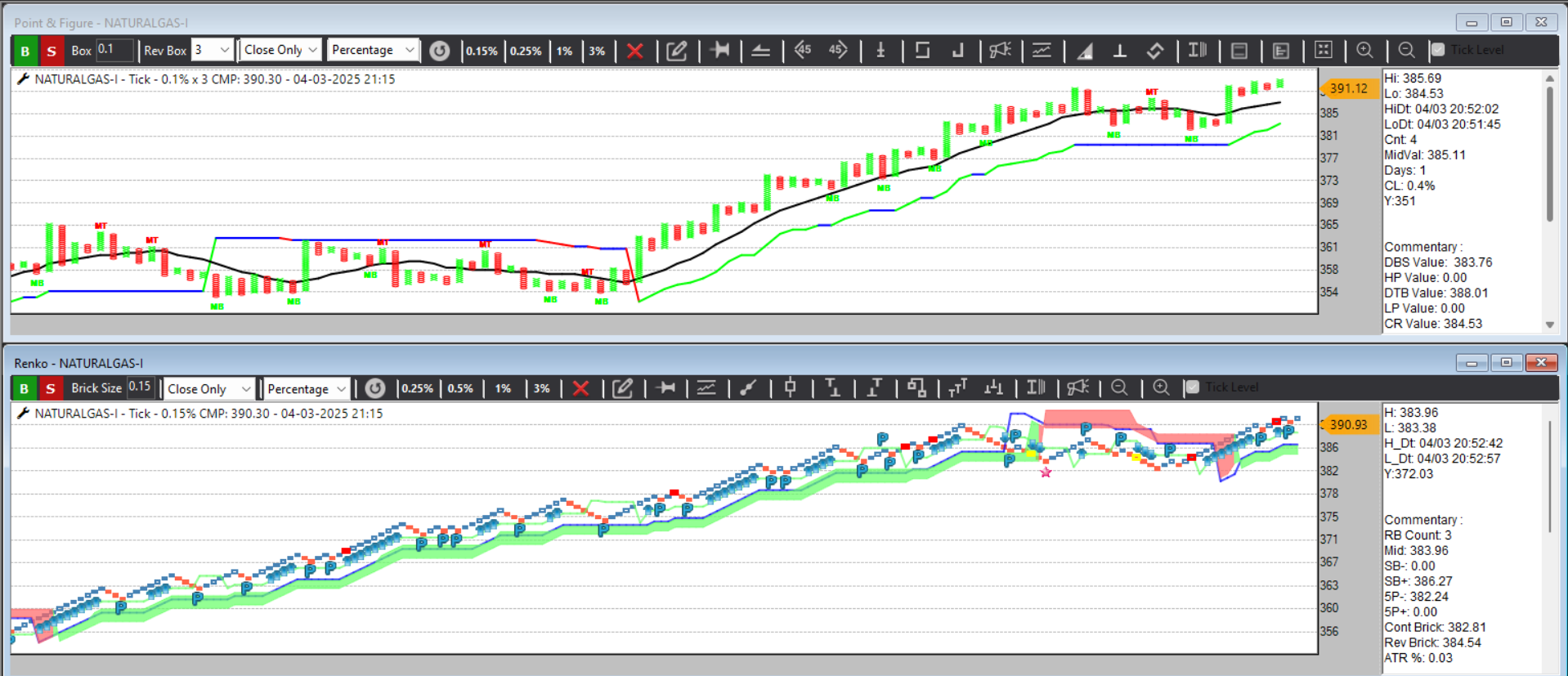Click the square bracket pattern icon
Viewport: 1568px width, 676px height.
(x=922, y=50)
